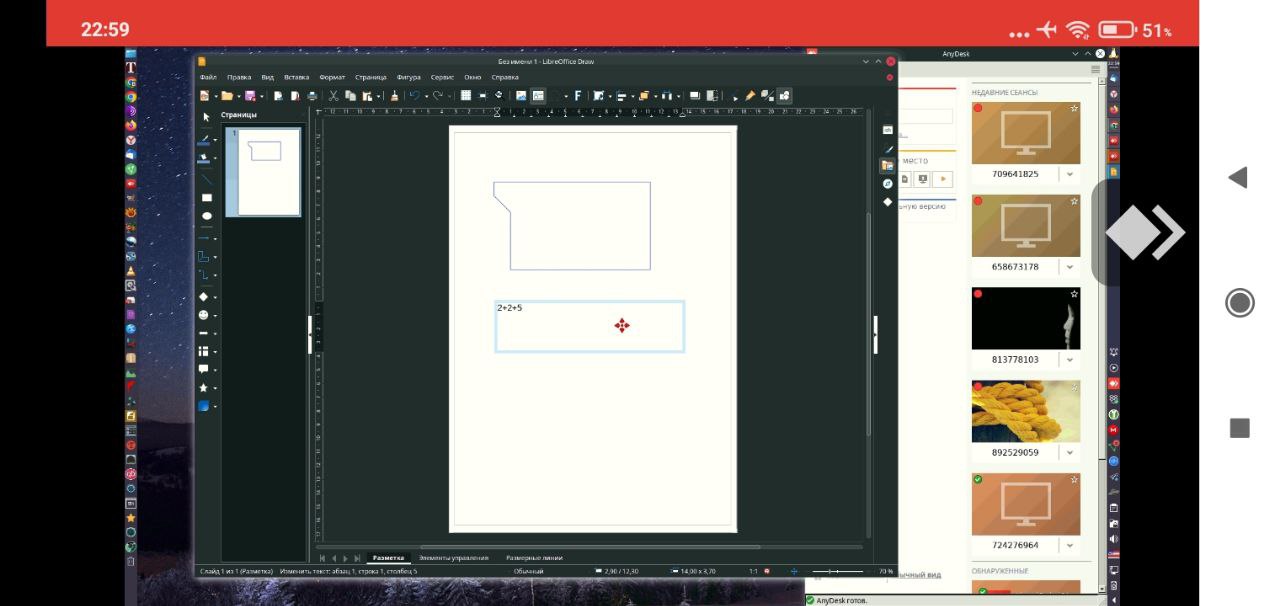Open the Gallery deck in sidebar
This screenshot has width=1280, height=606.
coord(887,165)
